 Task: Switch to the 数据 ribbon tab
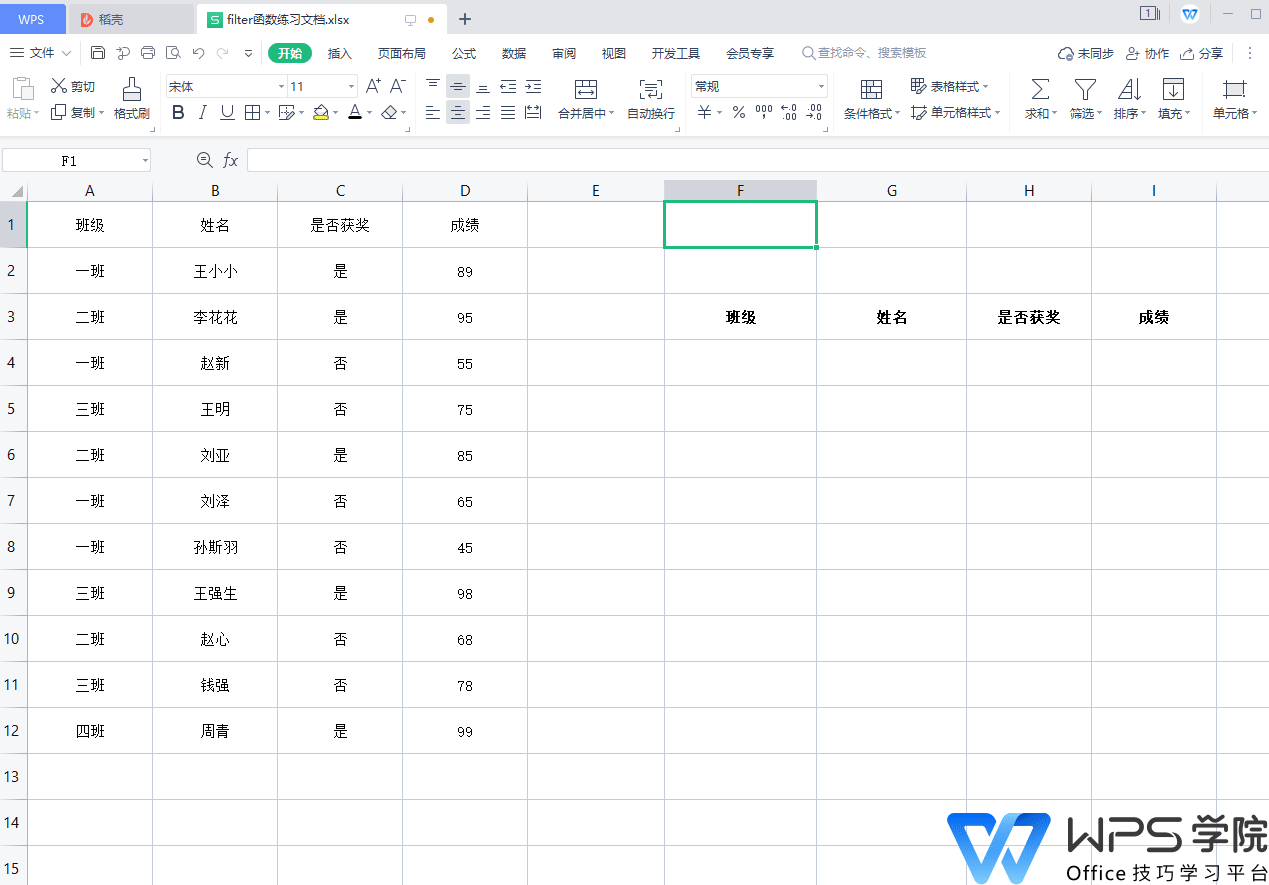pyautogui.click(x=514, y=53)
